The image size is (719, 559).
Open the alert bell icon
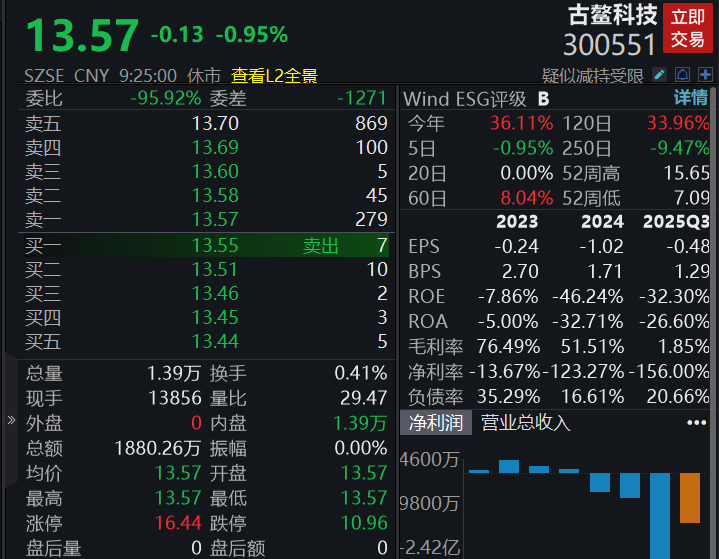click(682, 74)
